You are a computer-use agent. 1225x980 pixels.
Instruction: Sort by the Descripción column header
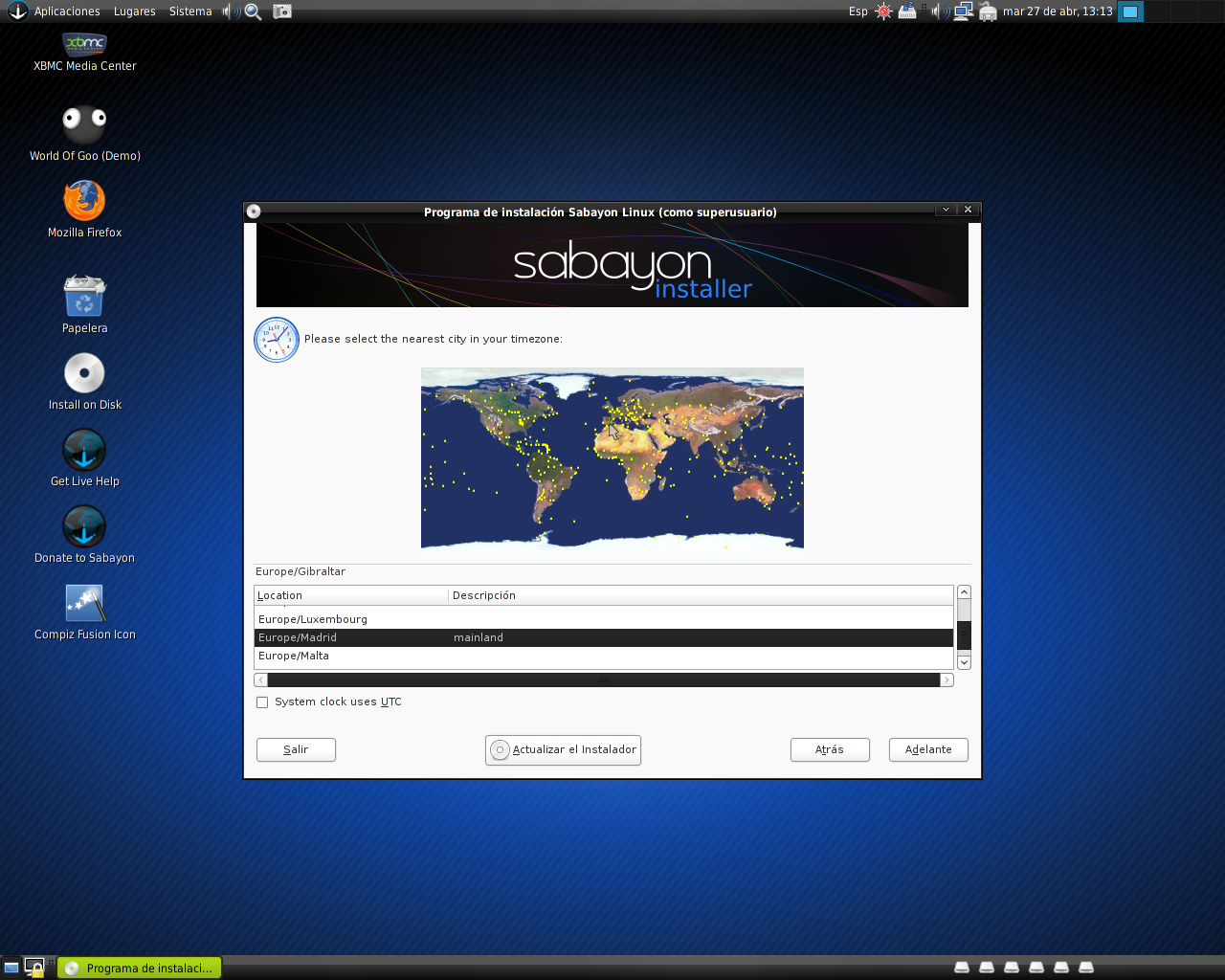pyautogui.click(x=701, y=595)
